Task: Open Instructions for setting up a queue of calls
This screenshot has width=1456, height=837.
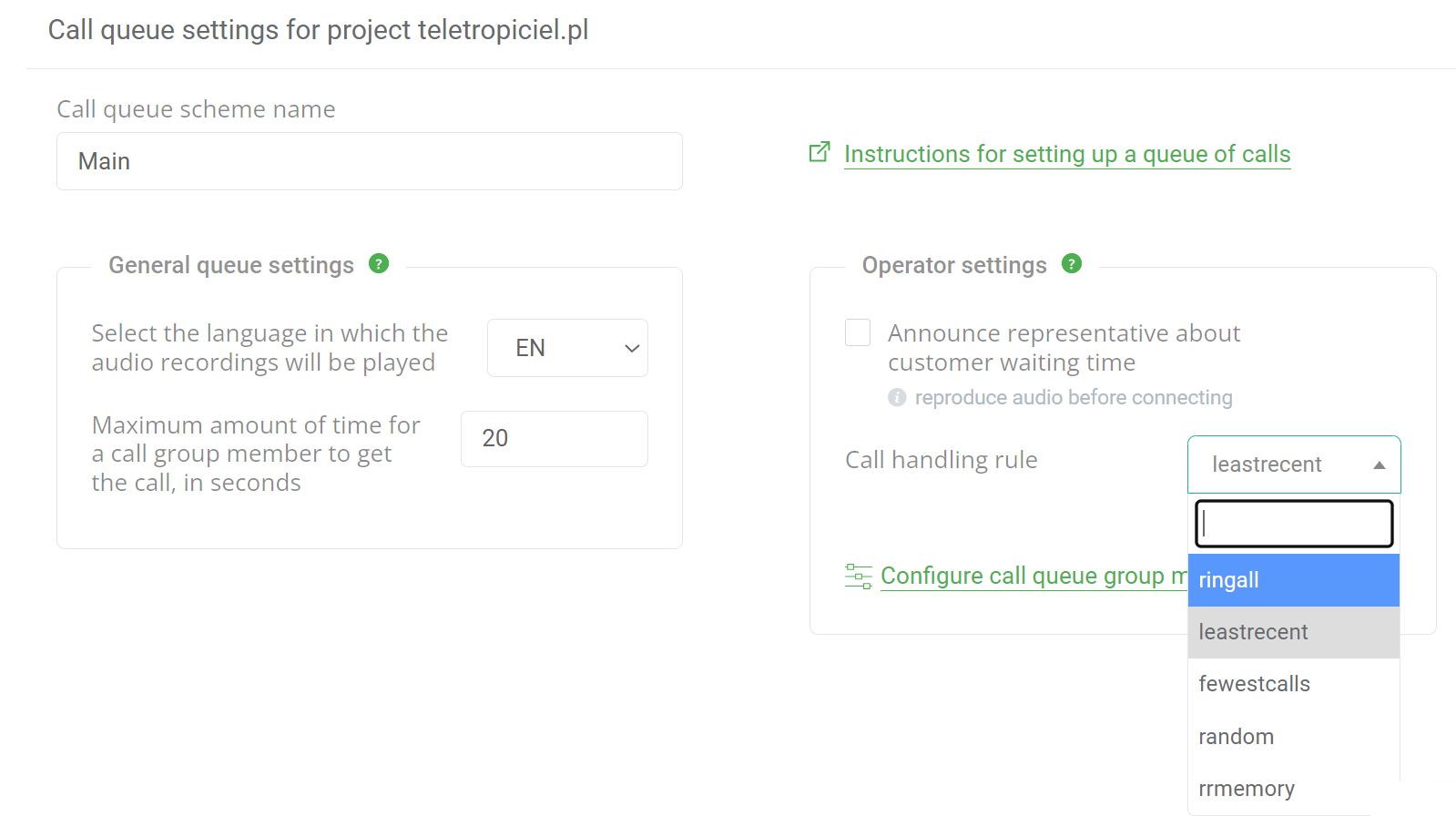Action: point(1067,154)
